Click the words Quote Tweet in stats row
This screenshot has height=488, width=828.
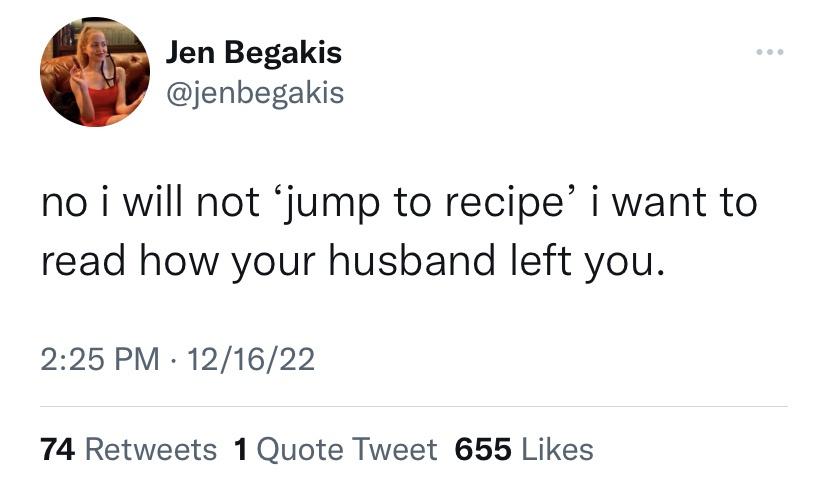pos(346,450)
